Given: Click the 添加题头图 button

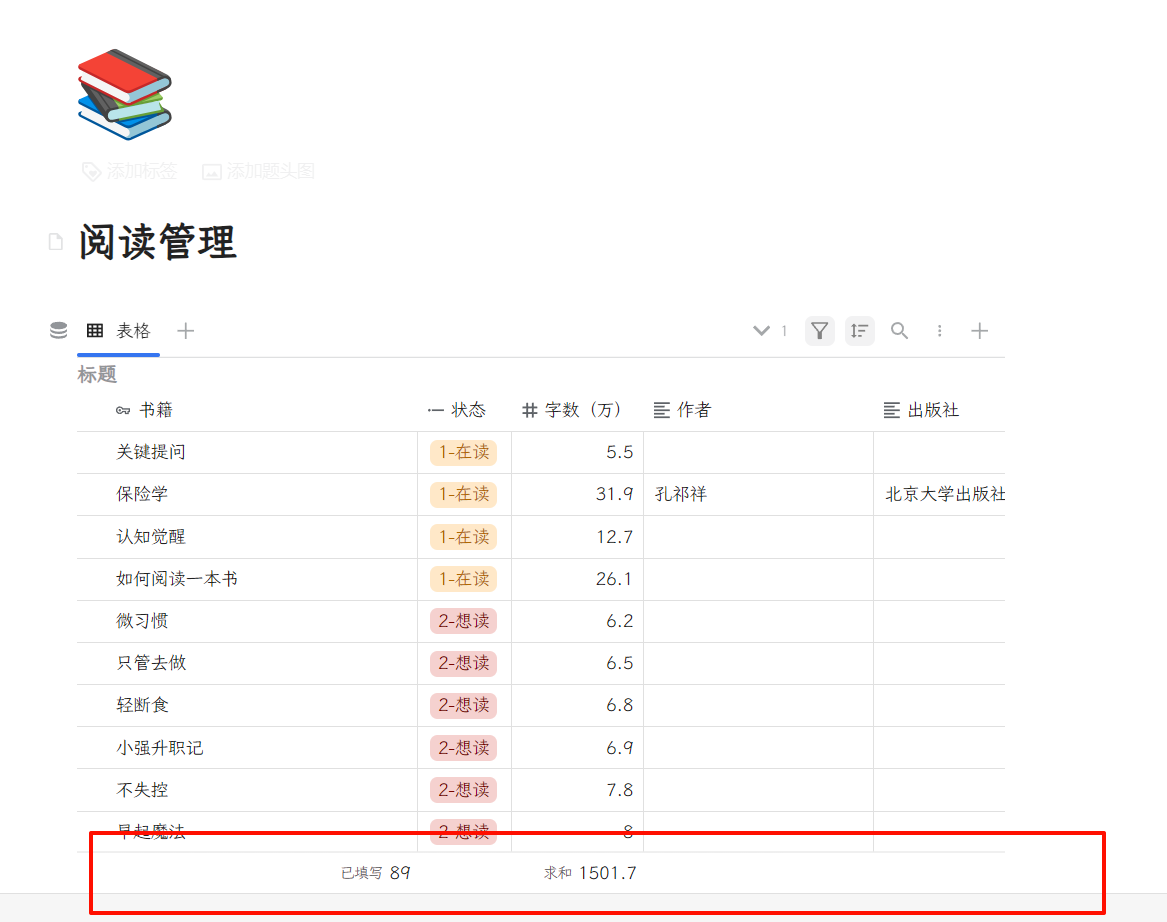Looking at the screenshot, I should click(258, 171).
